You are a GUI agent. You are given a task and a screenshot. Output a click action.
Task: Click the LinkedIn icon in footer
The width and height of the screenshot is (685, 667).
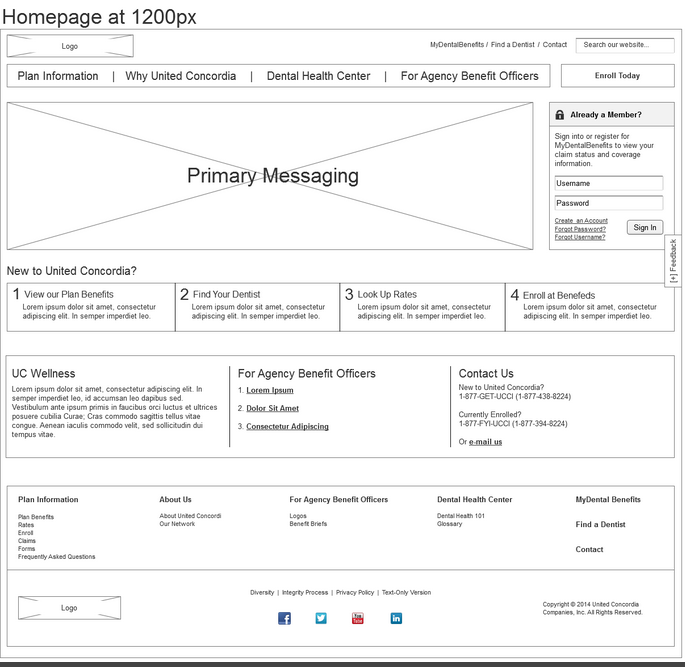[396, 618]
